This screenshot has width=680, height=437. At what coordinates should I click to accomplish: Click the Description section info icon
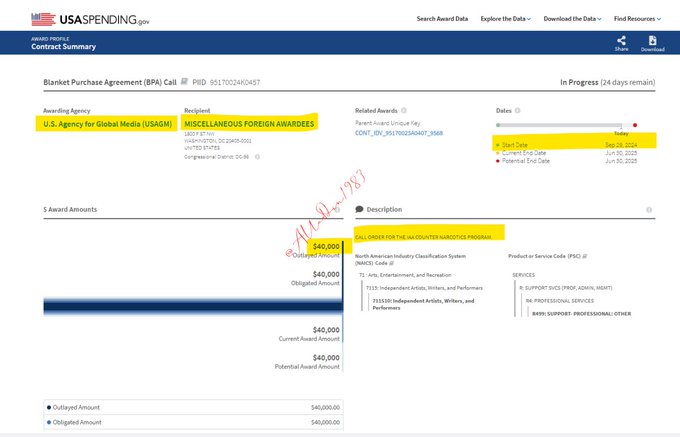pos(650,210)
